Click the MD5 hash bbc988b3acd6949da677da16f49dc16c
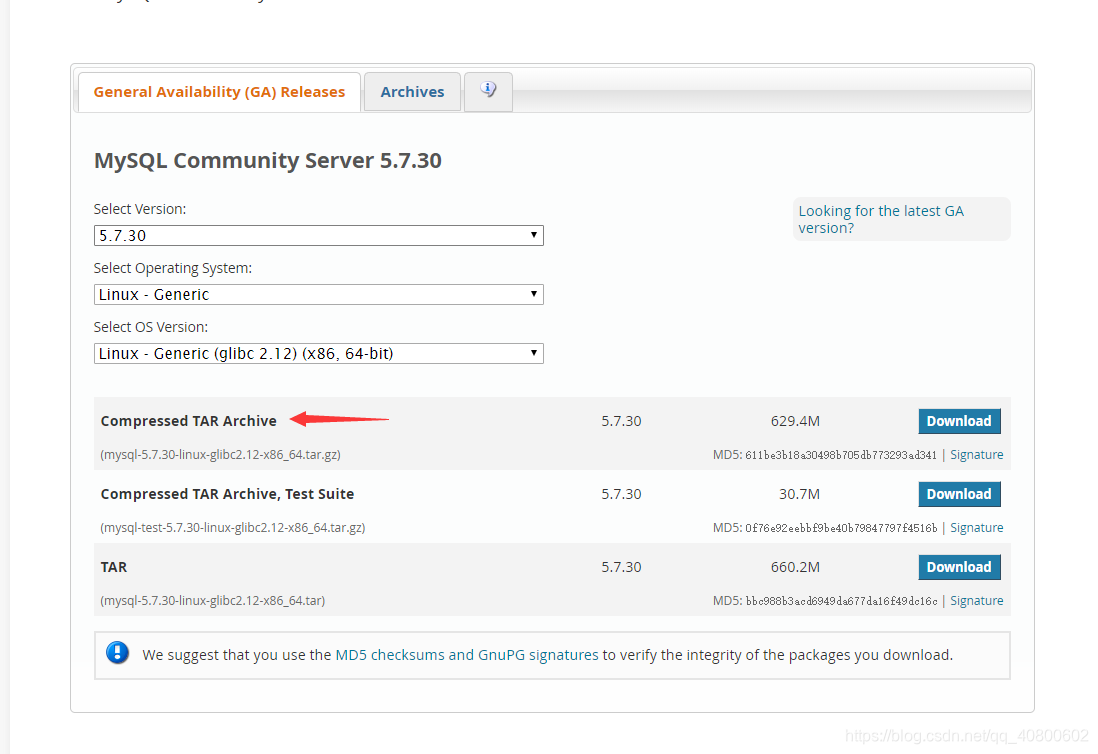The image size is (1098, 754). click(x=840, y=601)
